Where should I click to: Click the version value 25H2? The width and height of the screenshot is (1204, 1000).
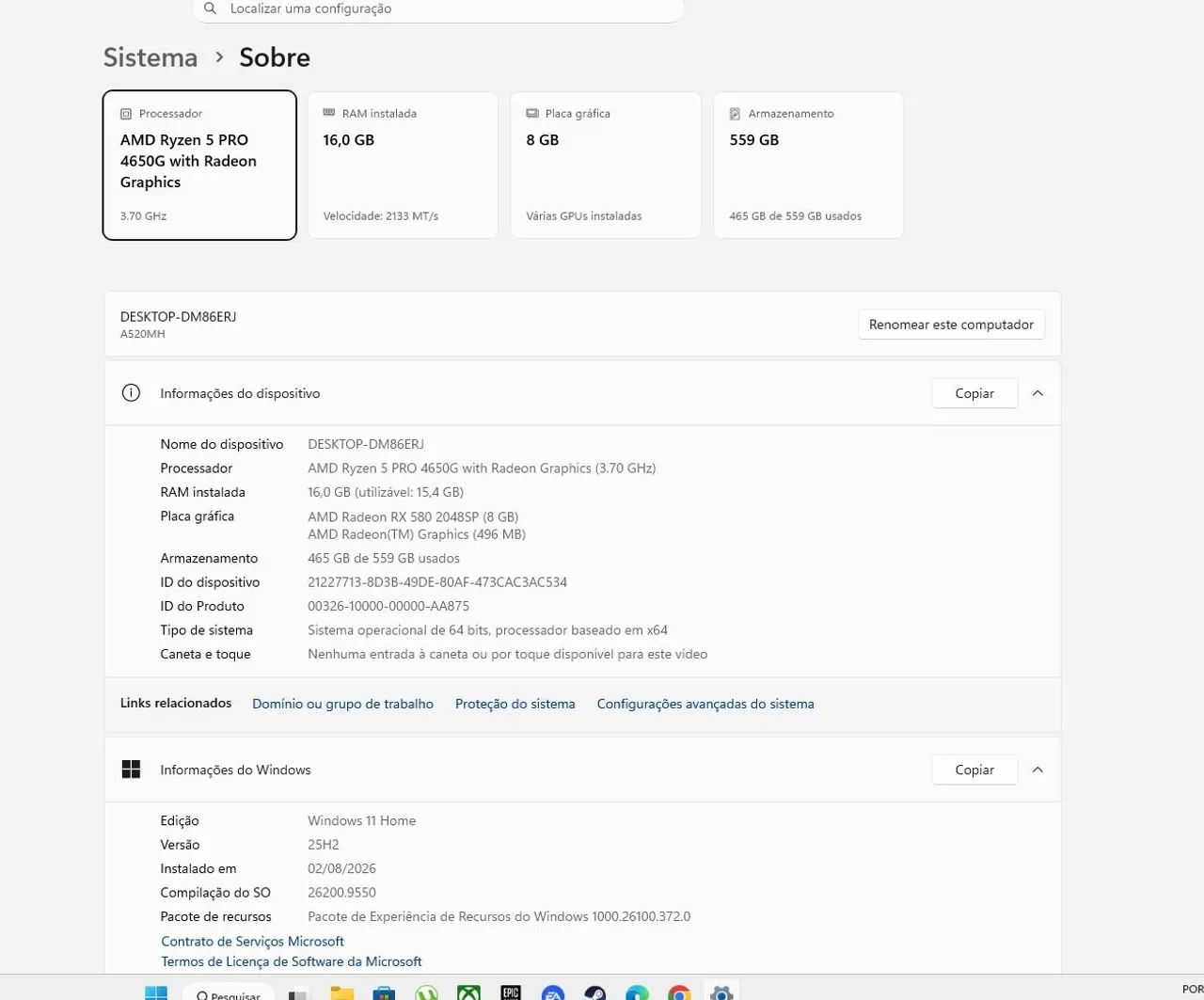(x=324, y=845)
